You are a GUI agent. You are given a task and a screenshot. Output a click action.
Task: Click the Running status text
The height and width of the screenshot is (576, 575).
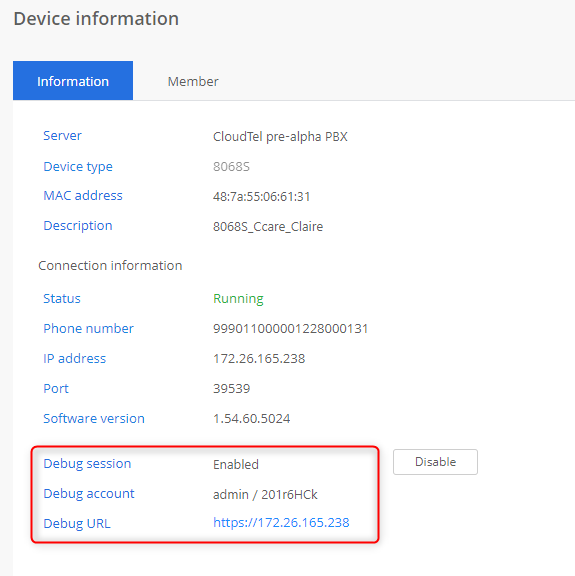point(238,299)
